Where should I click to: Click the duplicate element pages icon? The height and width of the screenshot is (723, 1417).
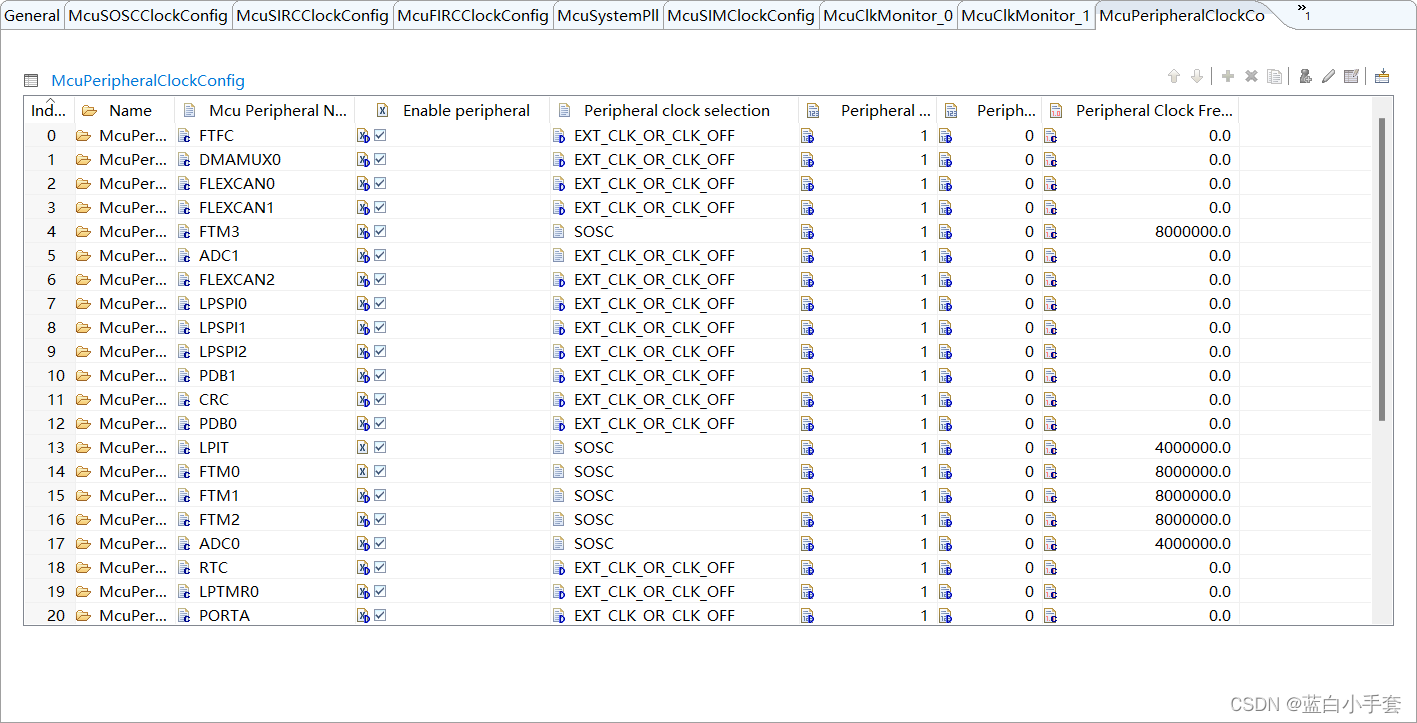click(1274, 76)
